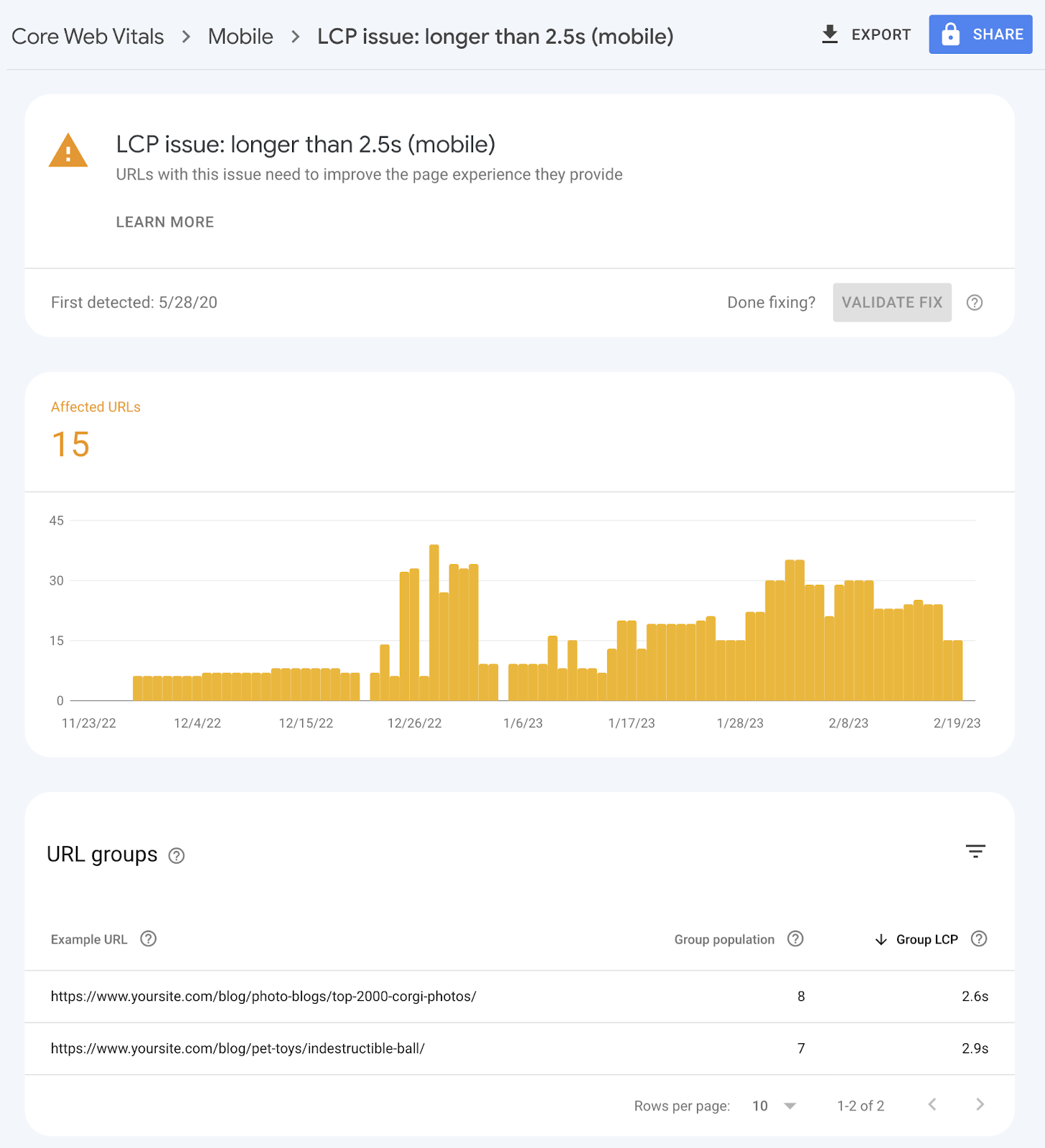The image size is (1045, 1148).
Task: Go to previous page of URL groups
Action: pos(932,1105)
